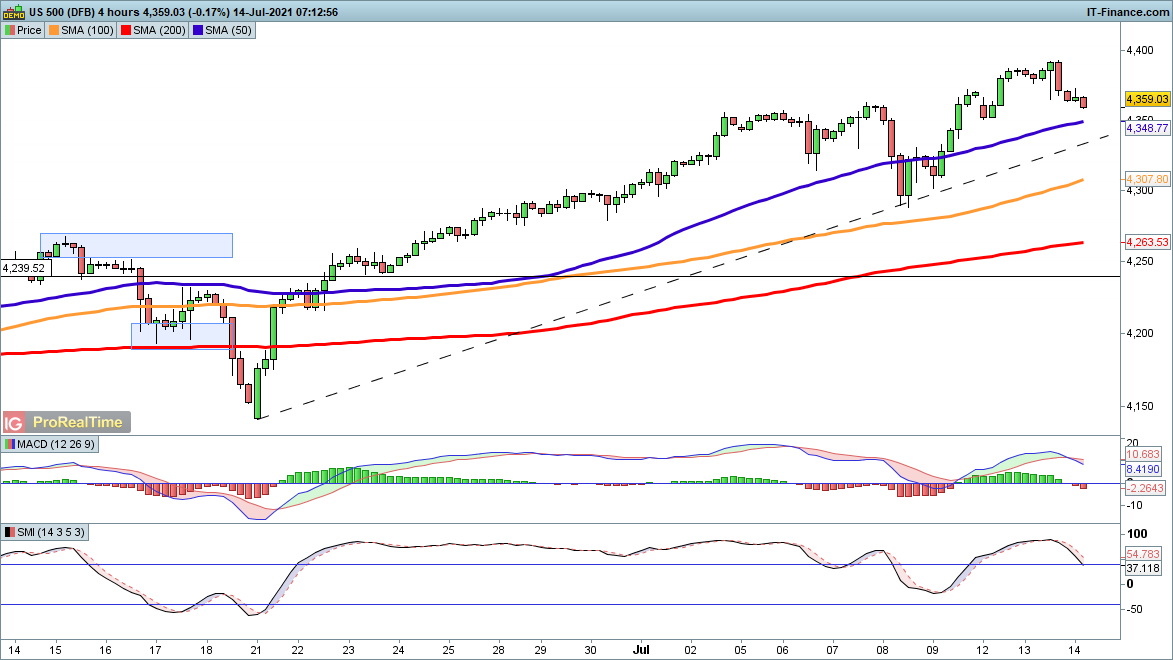Image resolution: width=1173 pixels, height=660 pixels.
Task: Click the 21 date label on time axis
Action: coord(257,650)
